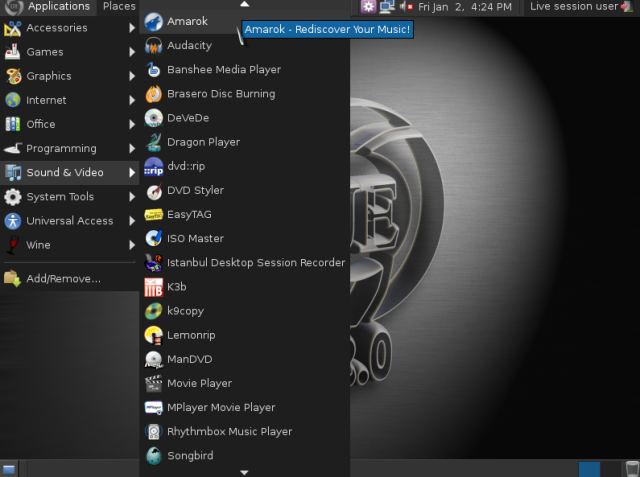Expand the Universal Access submenu arrow
Image resolution: width=640 pixels, height=477 pixels.
(x=132, y=221)
